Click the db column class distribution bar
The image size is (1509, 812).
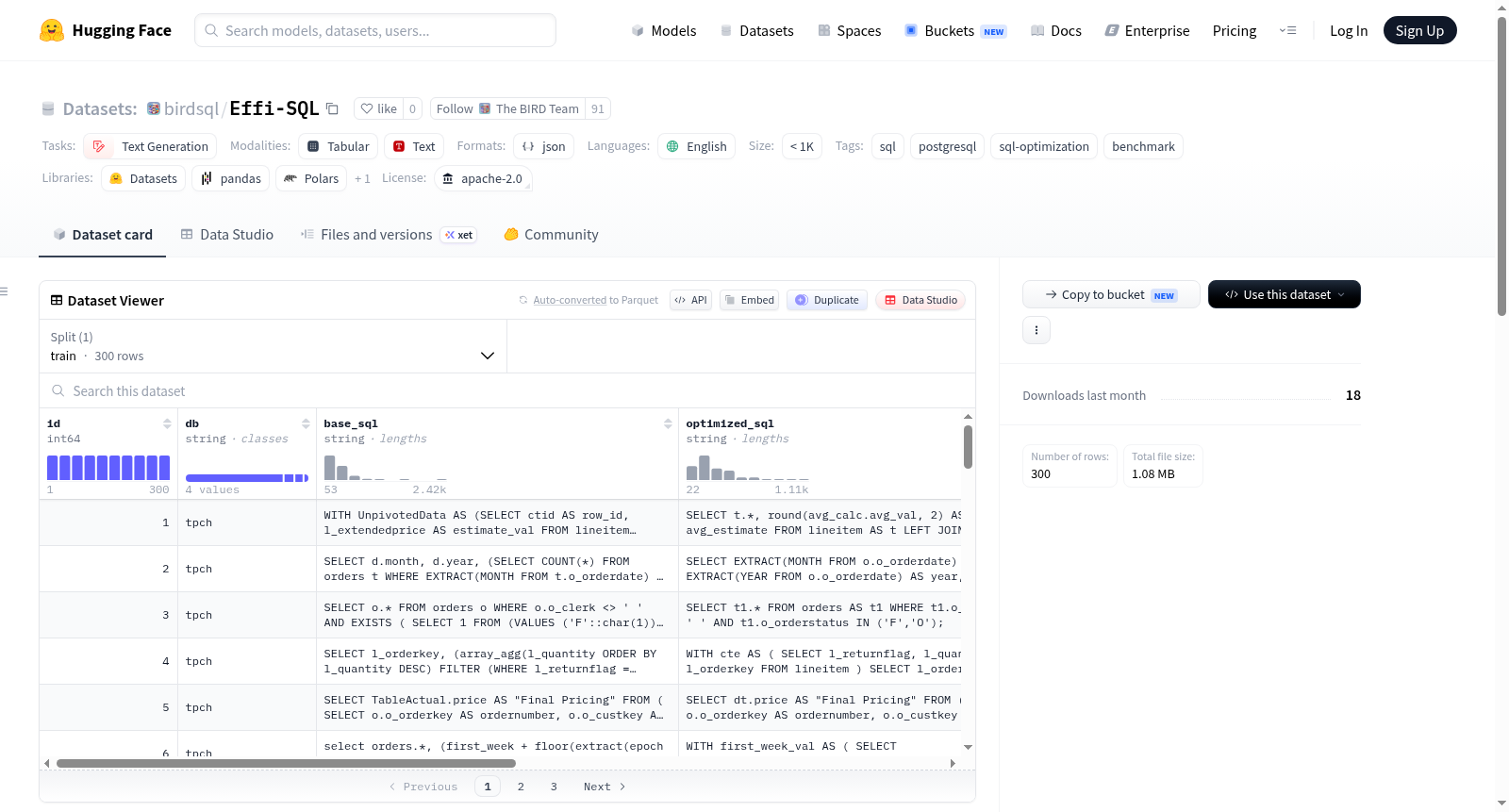point(247,478)
